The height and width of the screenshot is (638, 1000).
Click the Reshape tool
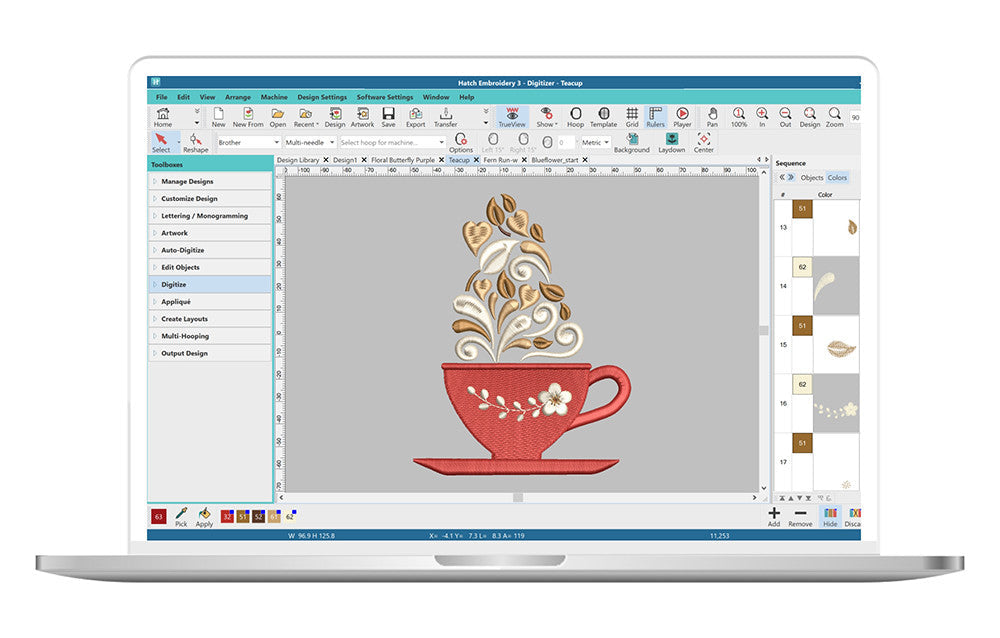(195, 142)
